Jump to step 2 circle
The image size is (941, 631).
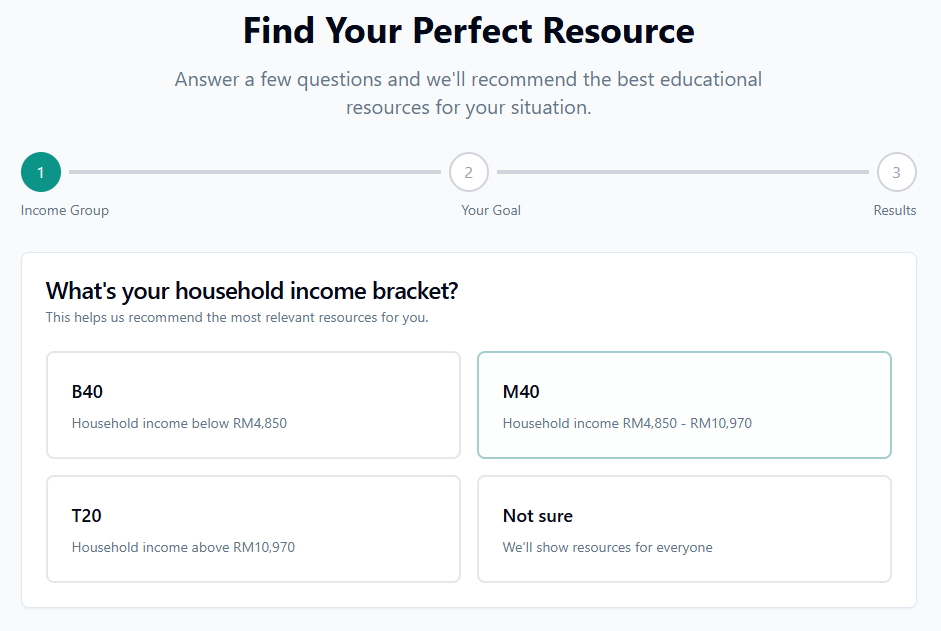pyautogui.click(x=469, y=172)
